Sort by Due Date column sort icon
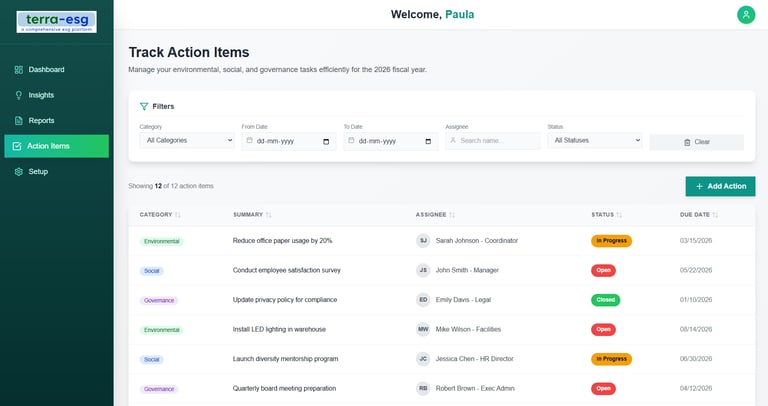768x406 pixels. pyautogui.click(x=715, y=215)
